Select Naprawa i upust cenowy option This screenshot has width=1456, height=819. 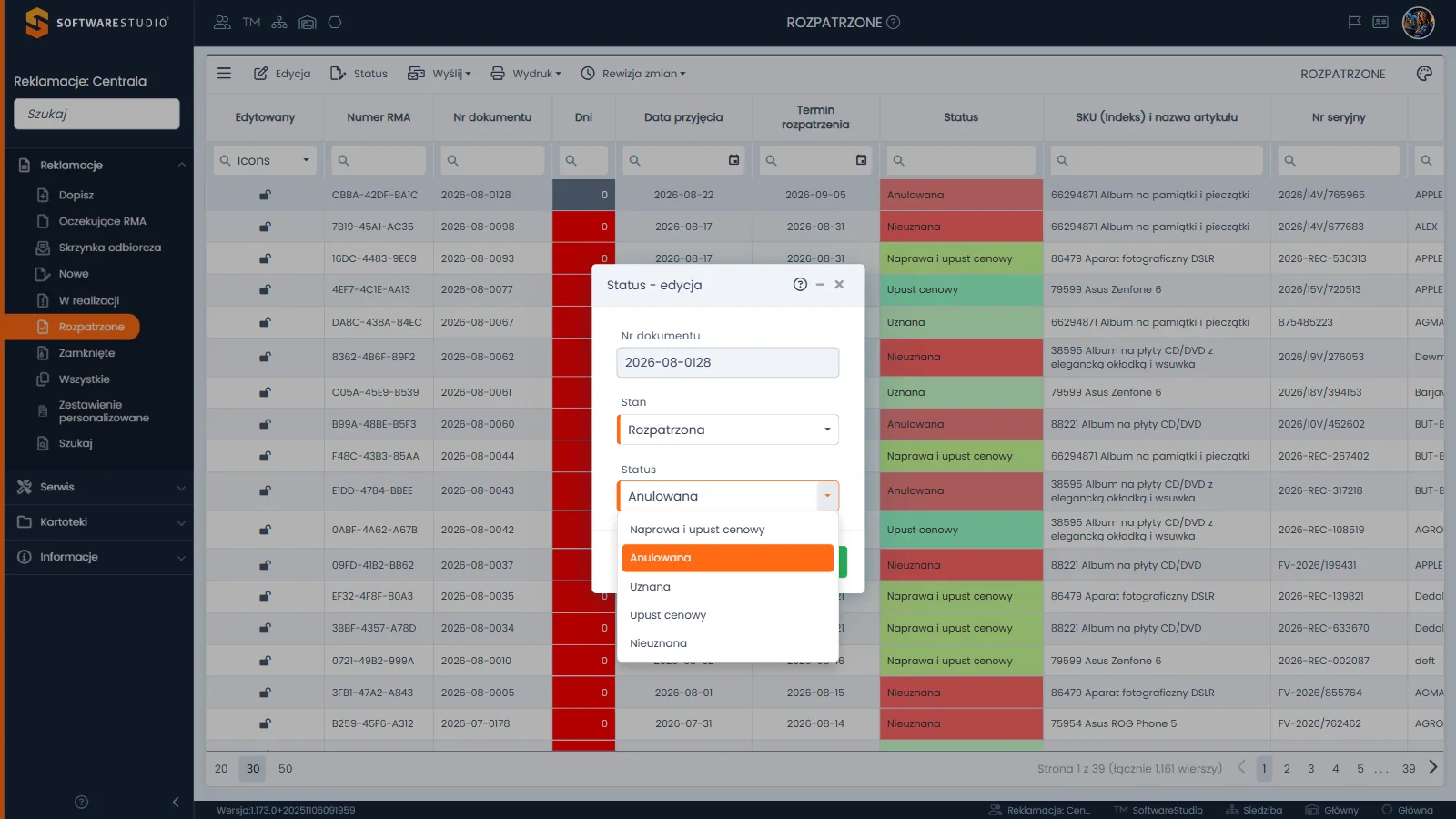point(728,530)
